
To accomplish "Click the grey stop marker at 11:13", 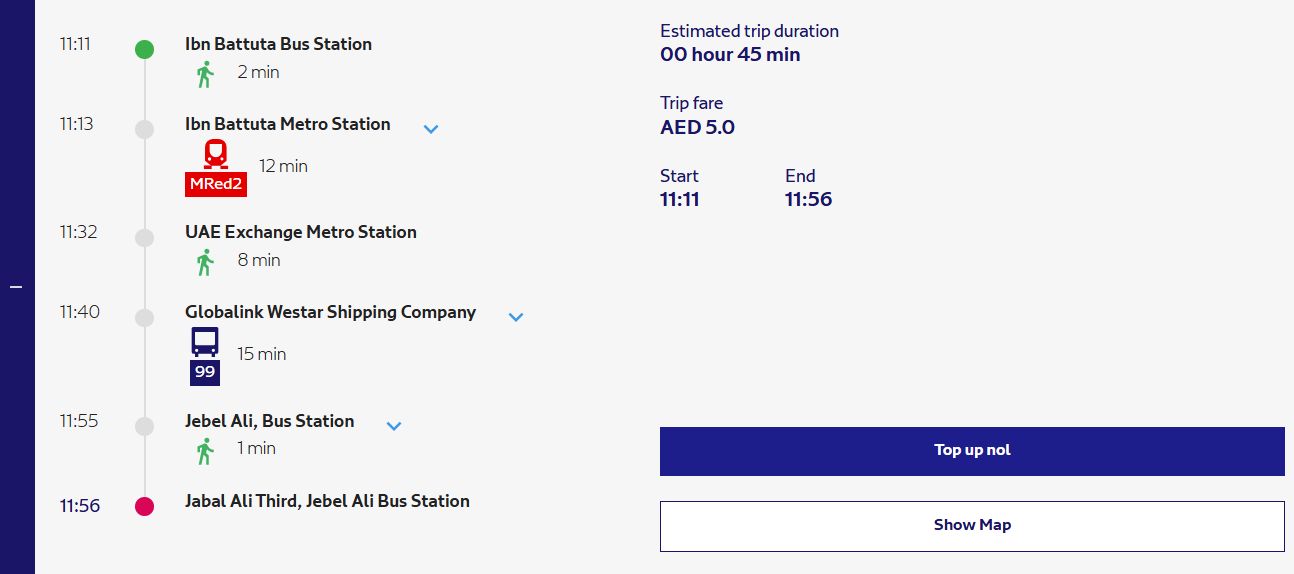I will coord(144,129).
